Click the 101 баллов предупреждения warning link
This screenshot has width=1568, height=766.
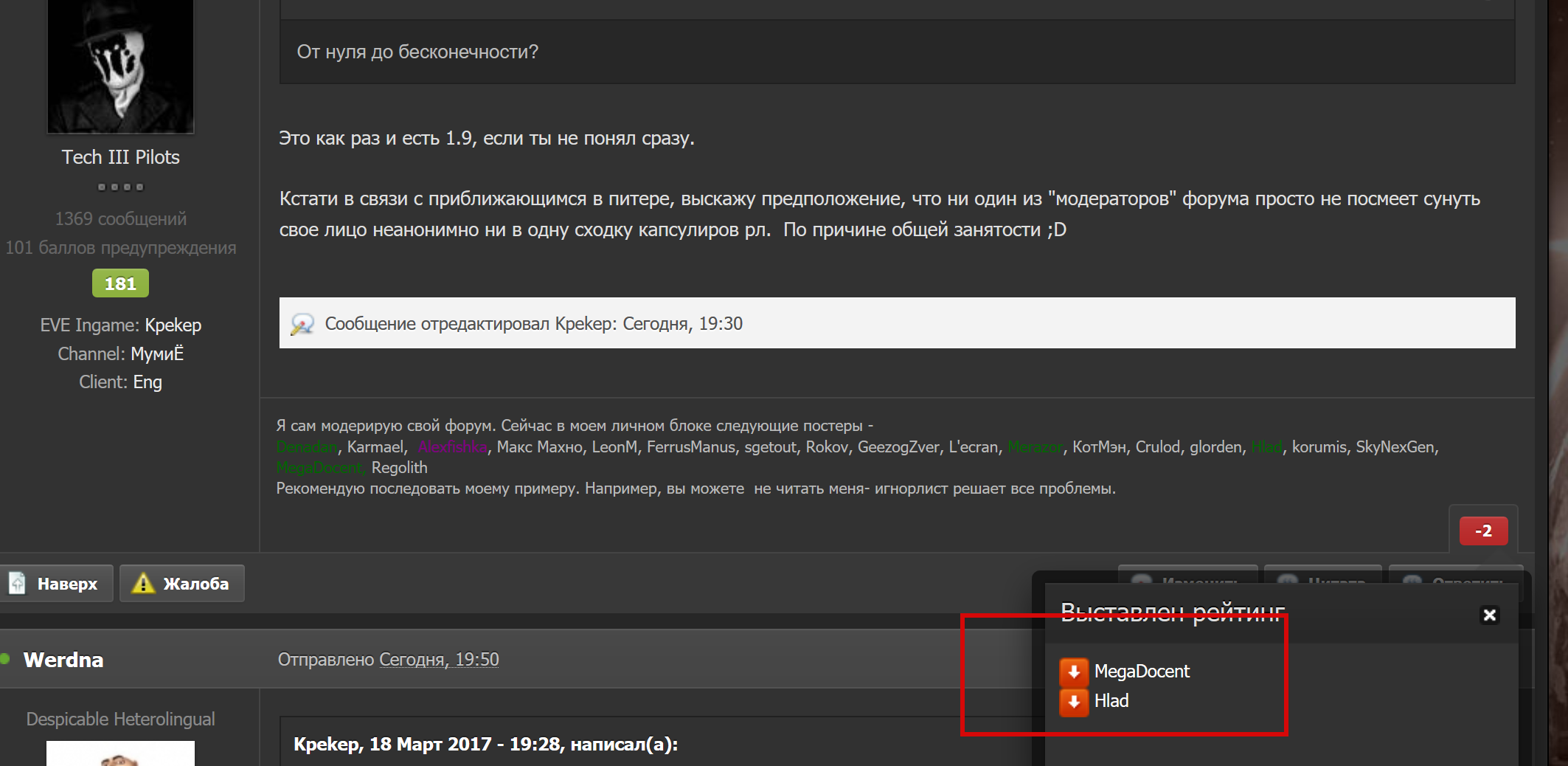(120, 248)
